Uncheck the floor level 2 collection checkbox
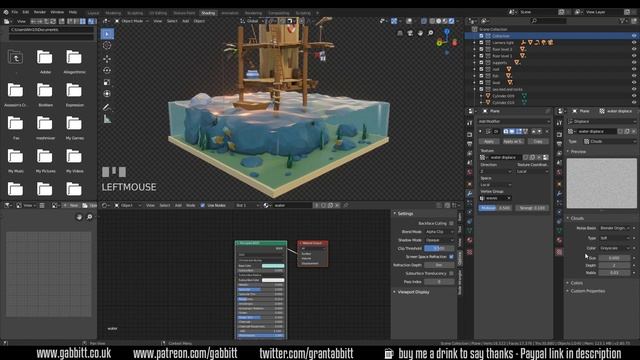 481,49
